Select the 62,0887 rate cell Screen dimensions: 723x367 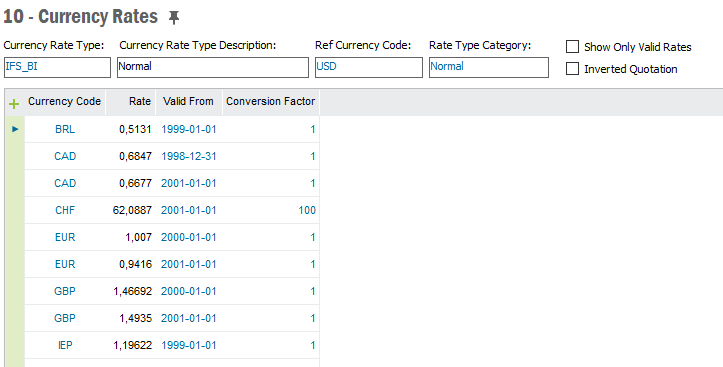point(132,210)
